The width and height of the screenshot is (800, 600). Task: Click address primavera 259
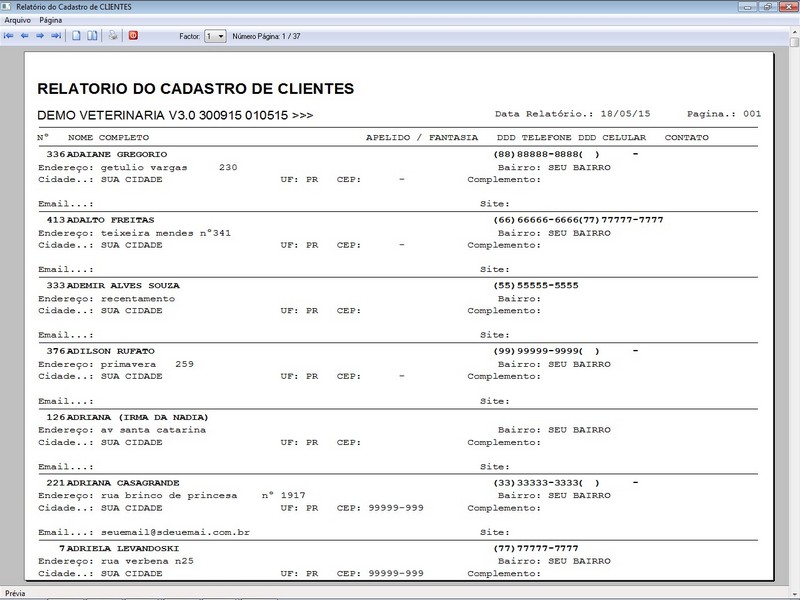coord(147,364)
